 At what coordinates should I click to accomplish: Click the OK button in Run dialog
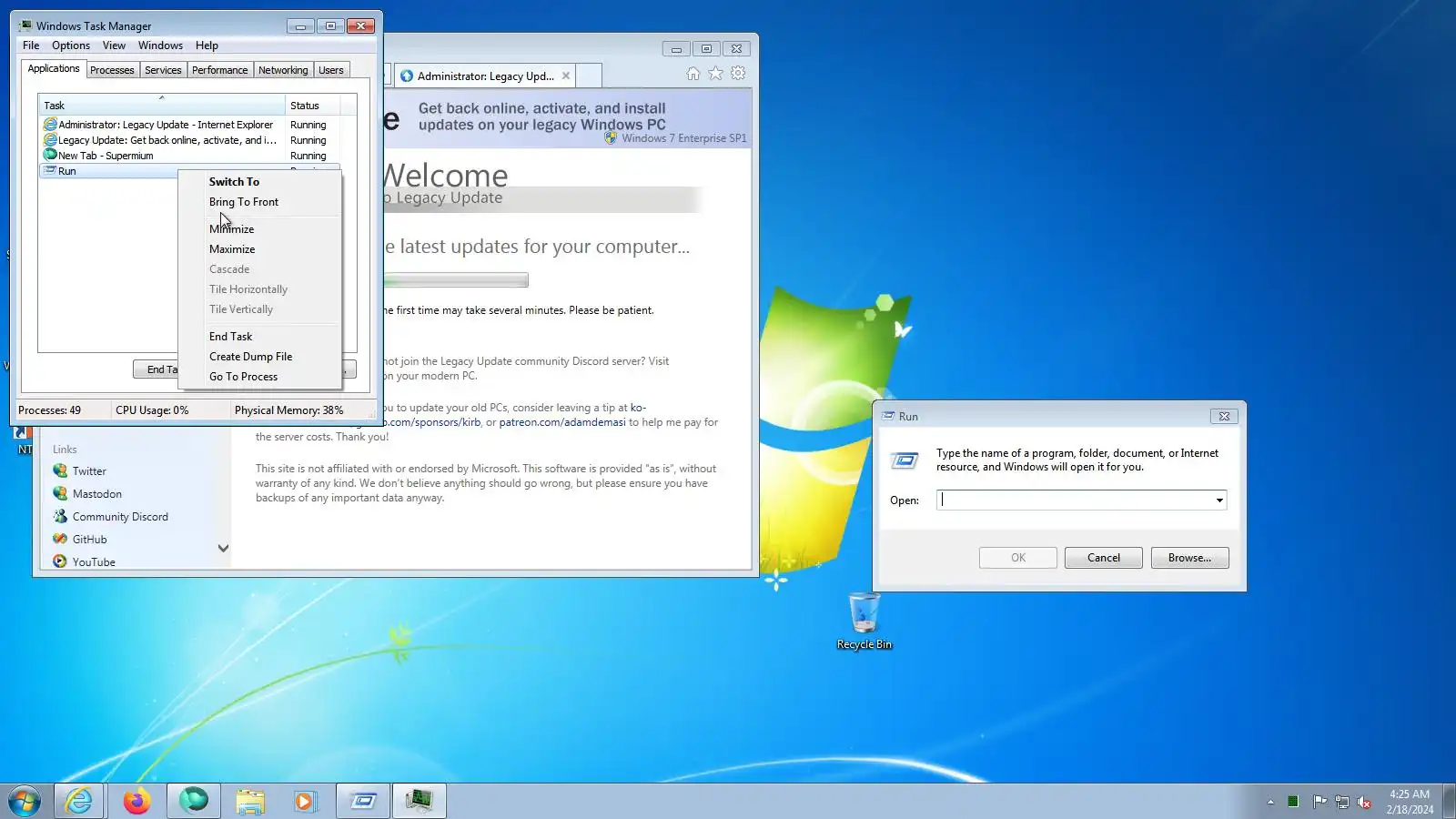(1018, 558)
